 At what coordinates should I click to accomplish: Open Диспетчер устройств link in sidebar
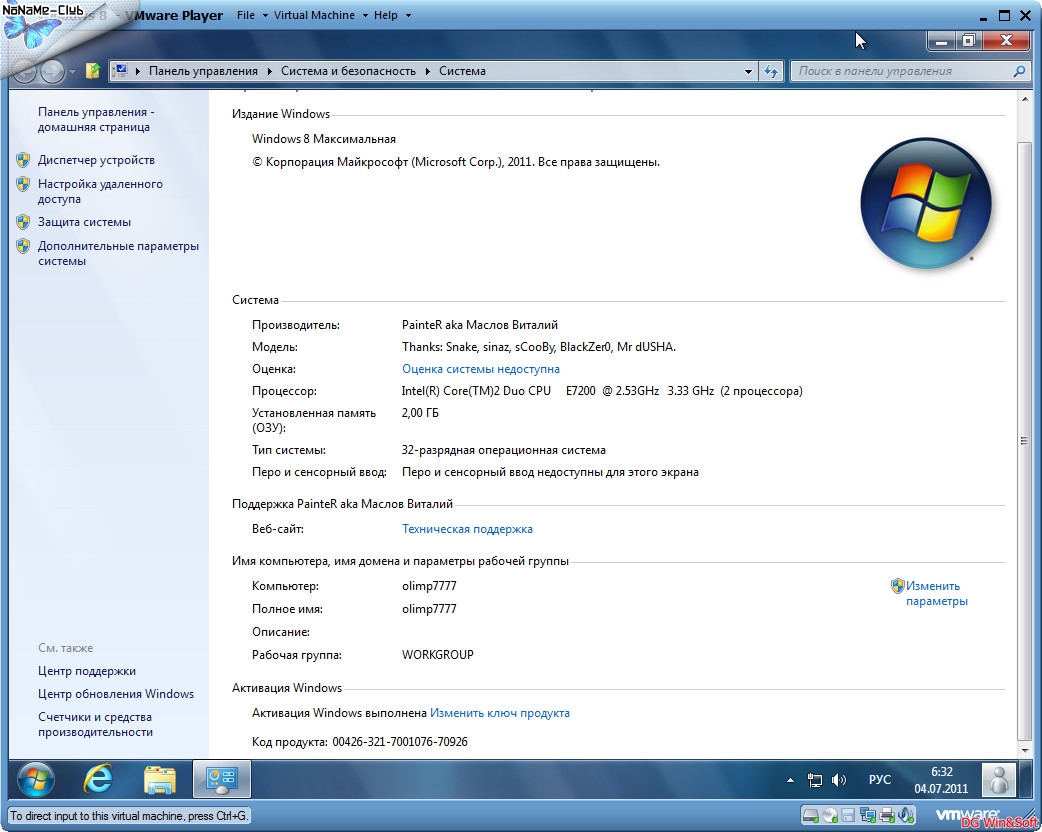point(96,160)
